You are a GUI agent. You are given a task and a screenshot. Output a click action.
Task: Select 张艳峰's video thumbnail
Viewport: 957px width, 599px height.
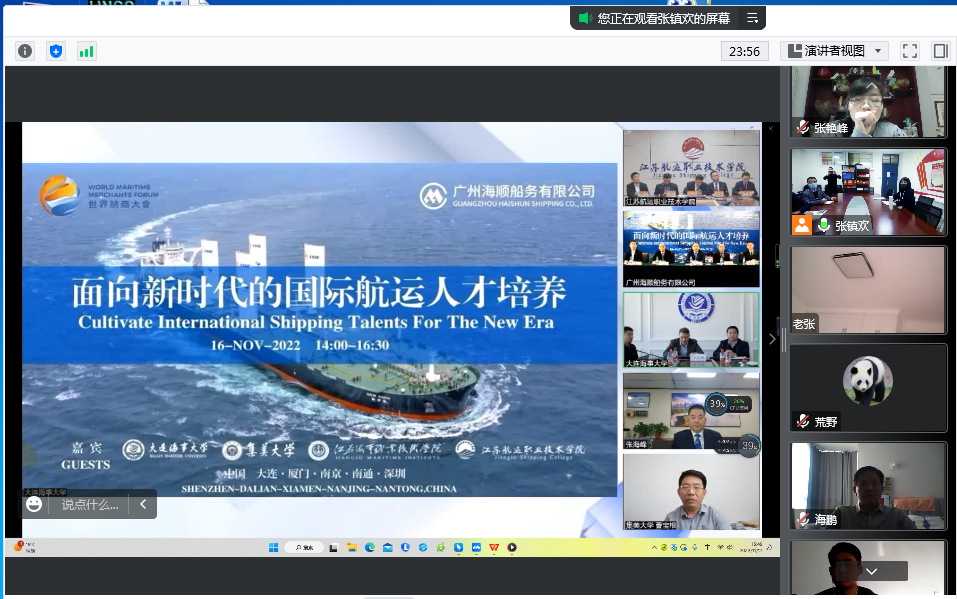pyautogui.click(x=868, y=101)
